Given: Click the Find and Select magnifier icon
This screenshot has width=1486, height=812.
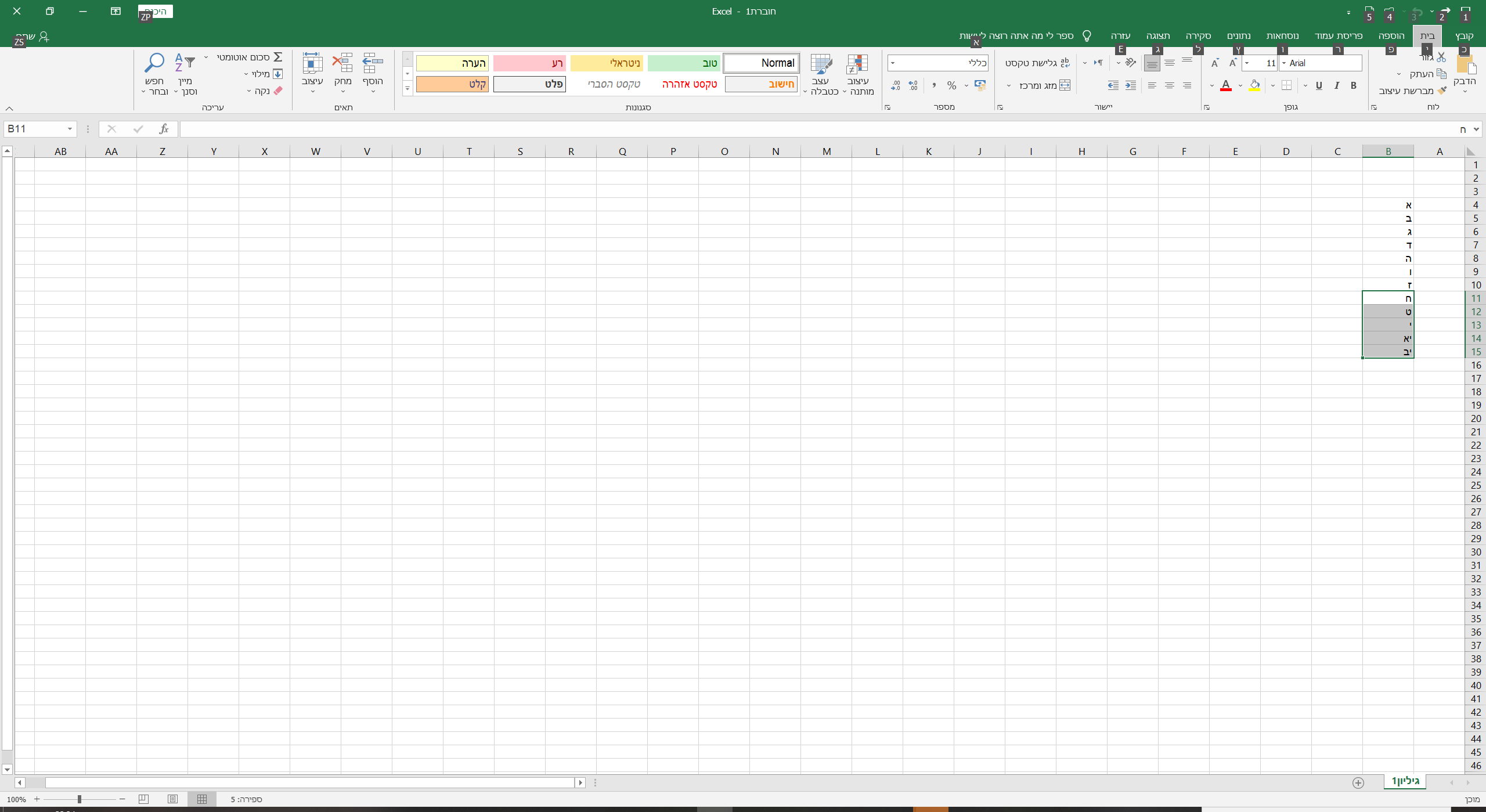Looking at the screenshot, I should pos(154,63).
